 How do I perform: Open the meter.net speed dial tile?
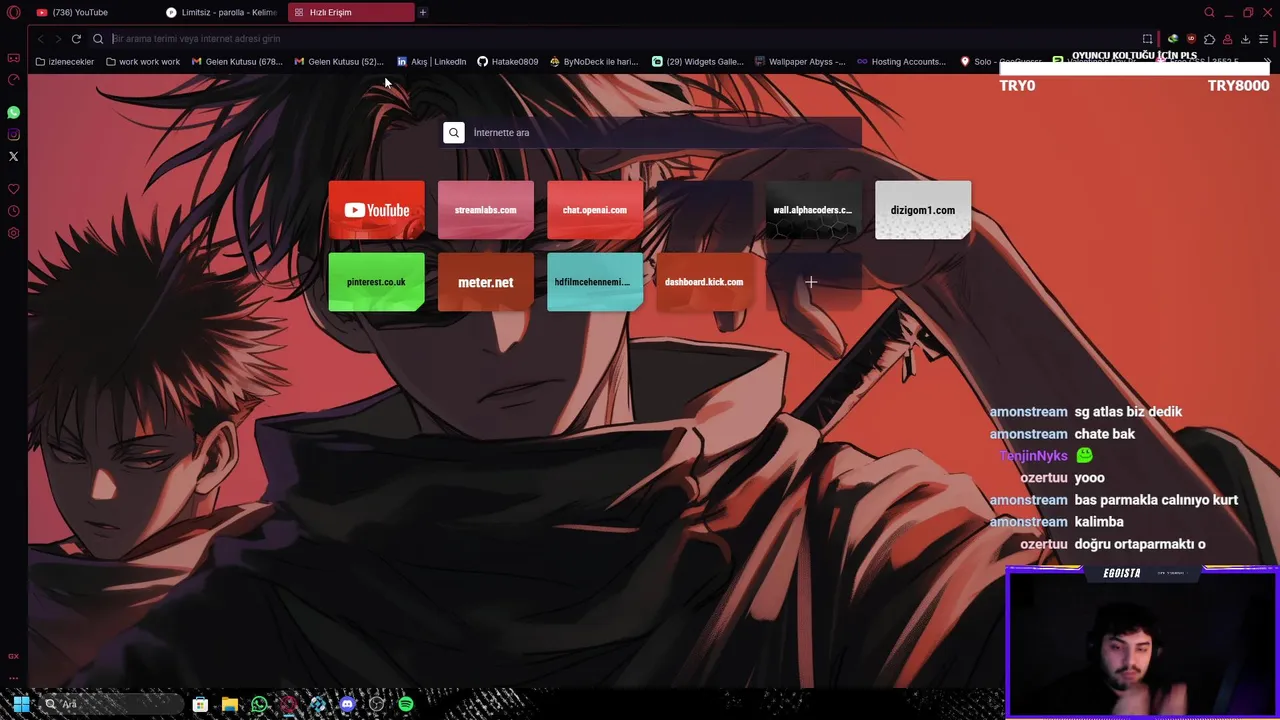(485, 282)
